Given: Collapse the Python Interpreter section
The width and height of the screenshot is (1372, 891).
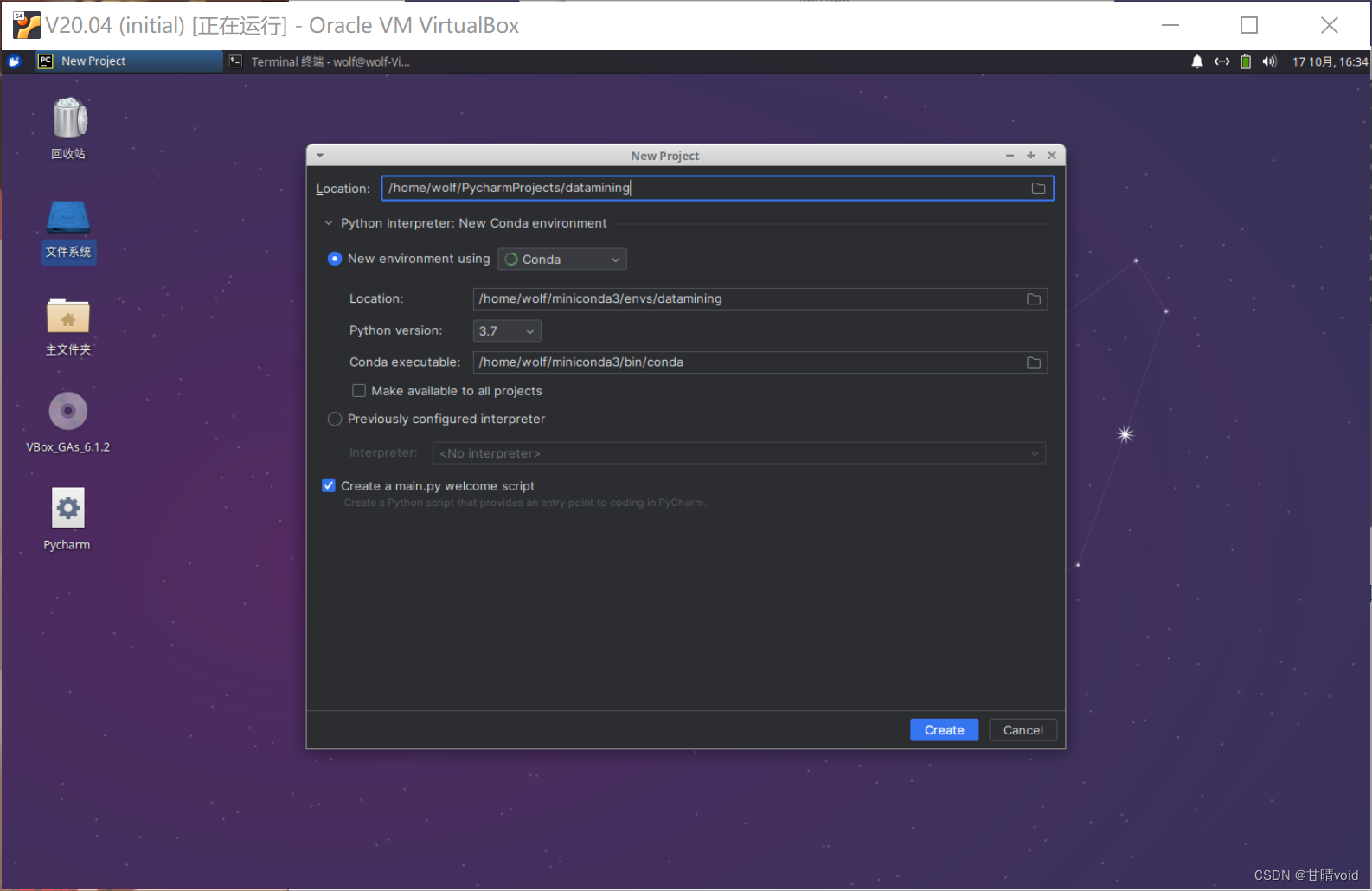Looking at the screenshot, I should (329, 223).
